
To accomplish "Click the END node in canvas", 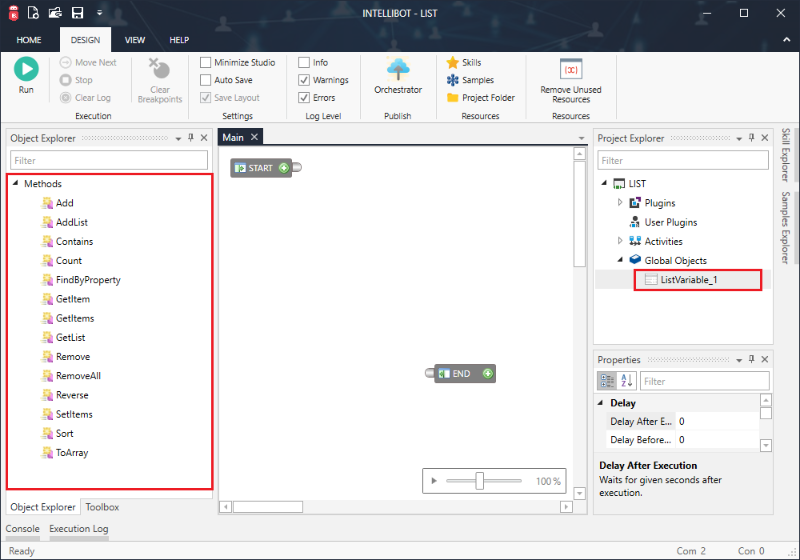I will tap(464, 373).
